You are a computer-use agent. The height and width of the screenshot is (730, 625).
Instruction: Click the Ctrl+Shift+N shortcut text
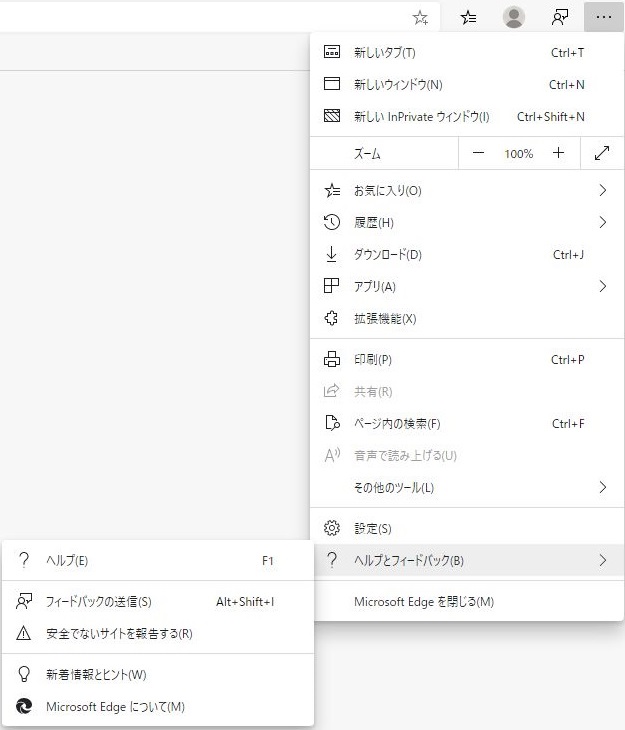(x=550, y=116)
